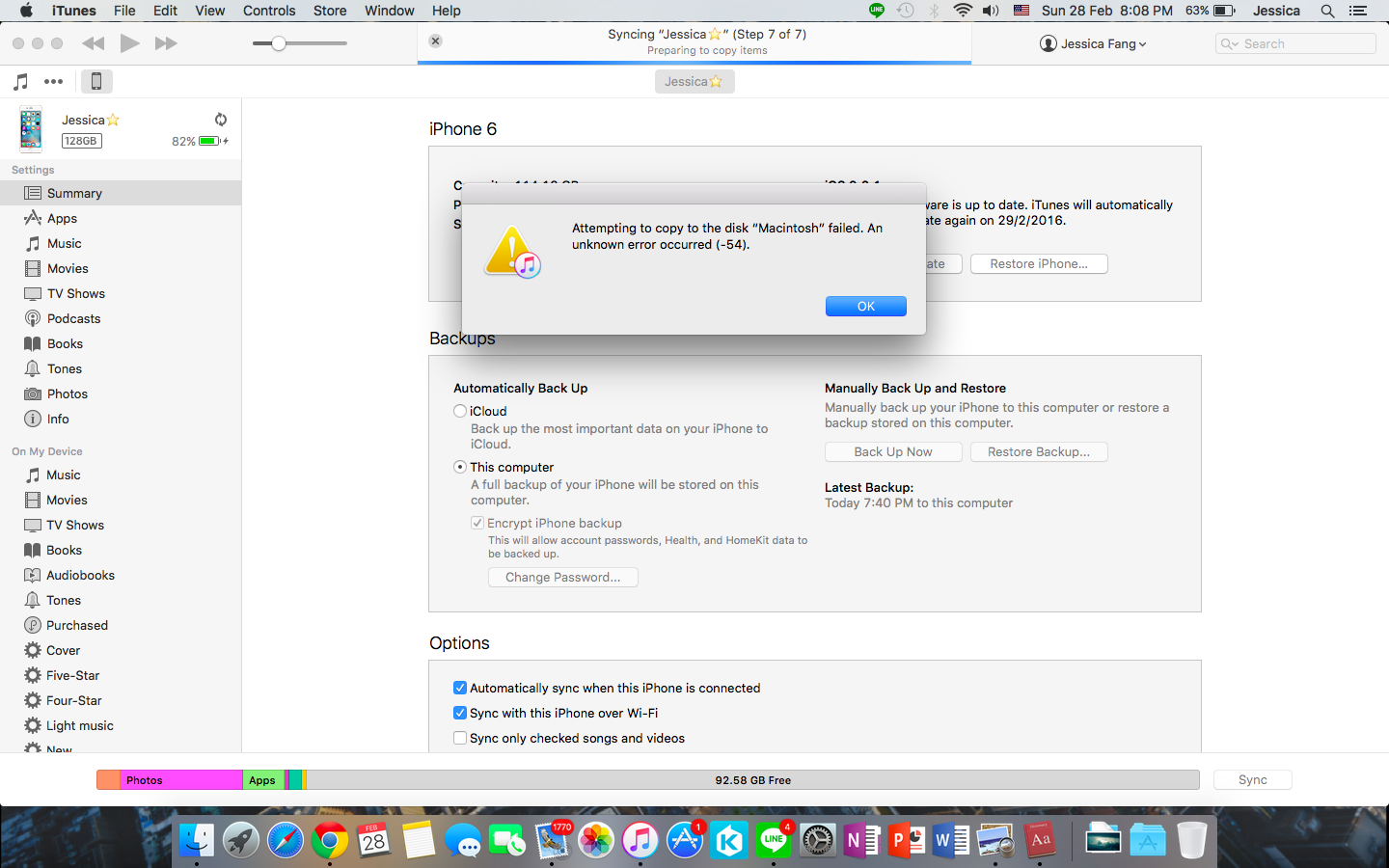
Task: Open the Store menu
Action: point(330,11)
